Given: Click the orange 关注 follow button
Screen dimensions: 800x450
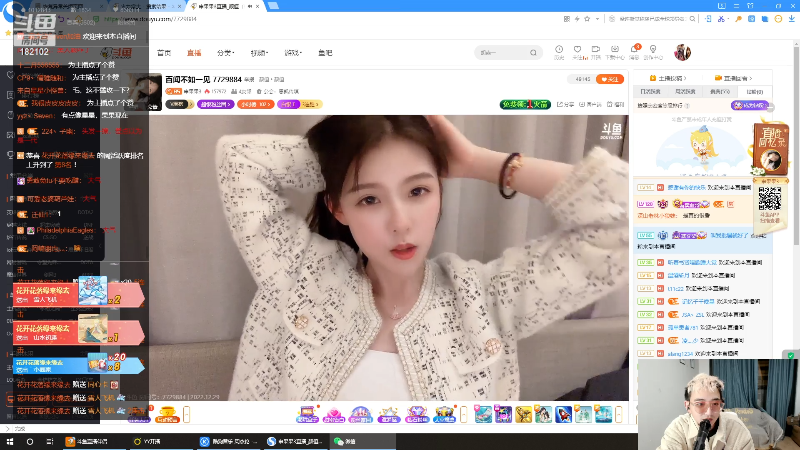Looking at the screenshot, I should pos(610,79).
